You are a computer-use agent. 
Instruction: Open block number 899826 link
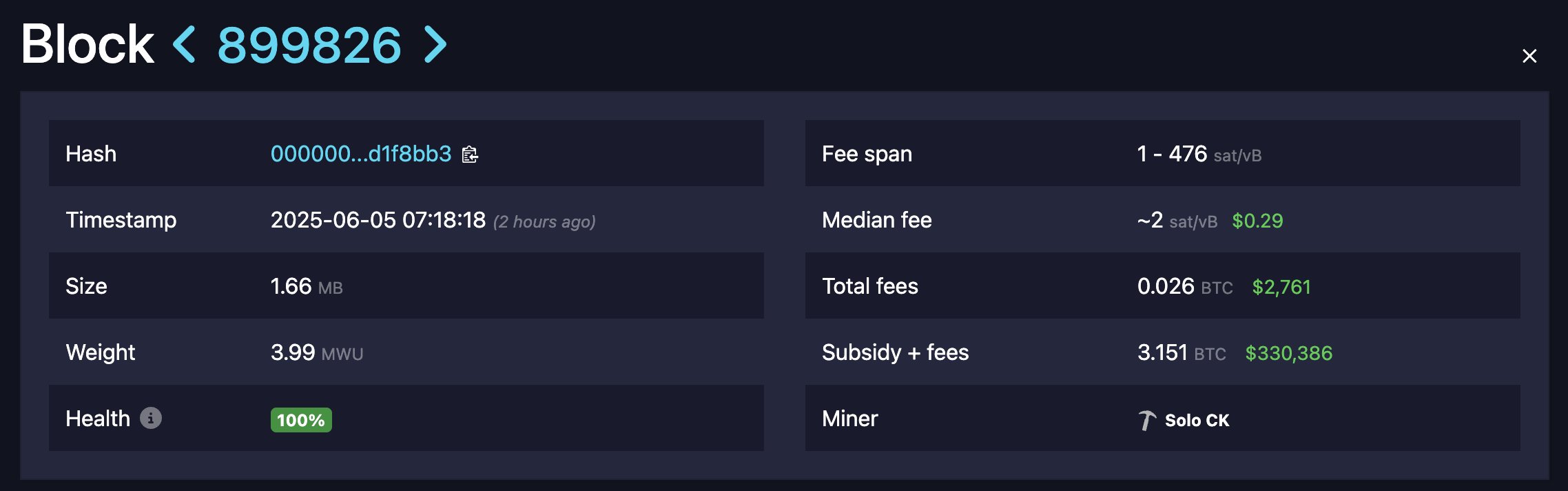click(309, 46)
